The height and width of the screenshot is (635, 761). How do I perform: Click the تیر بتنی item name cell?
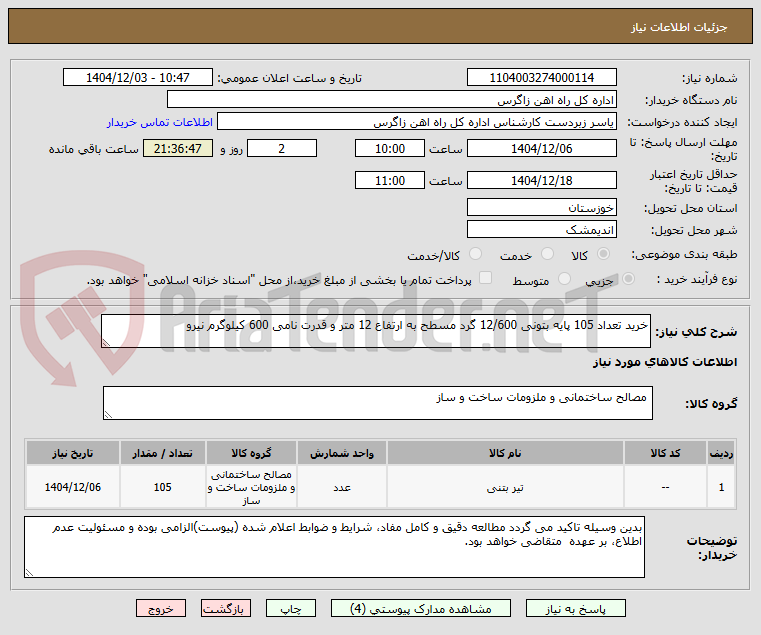[x=505, y=487]
